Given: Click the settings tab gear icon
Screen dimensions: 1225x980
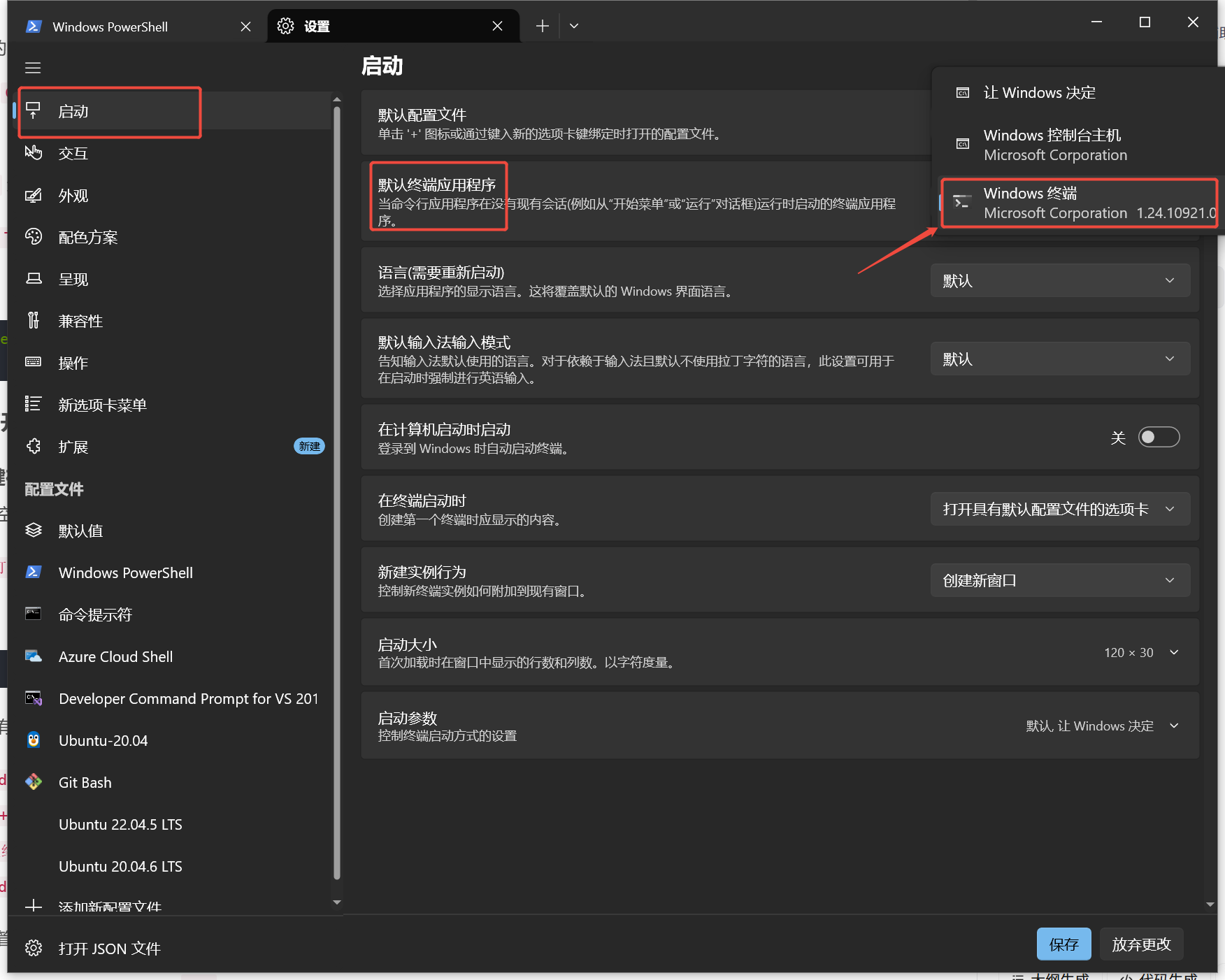Looking at the screenshot, I should (x=285, y=26).
